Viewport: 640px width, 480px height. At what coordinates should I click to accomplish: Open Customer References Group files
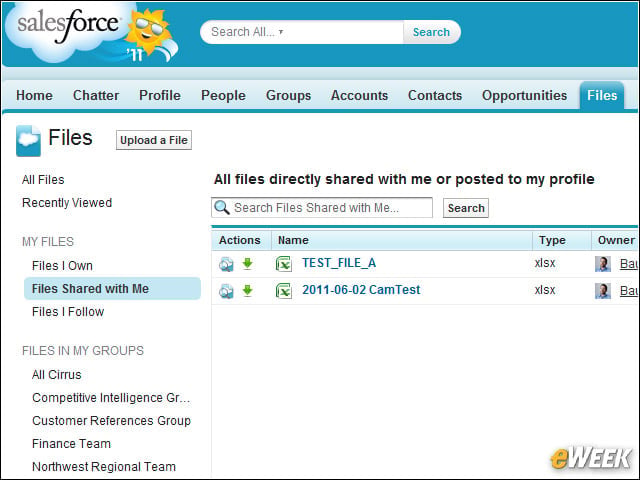[111, 420]
